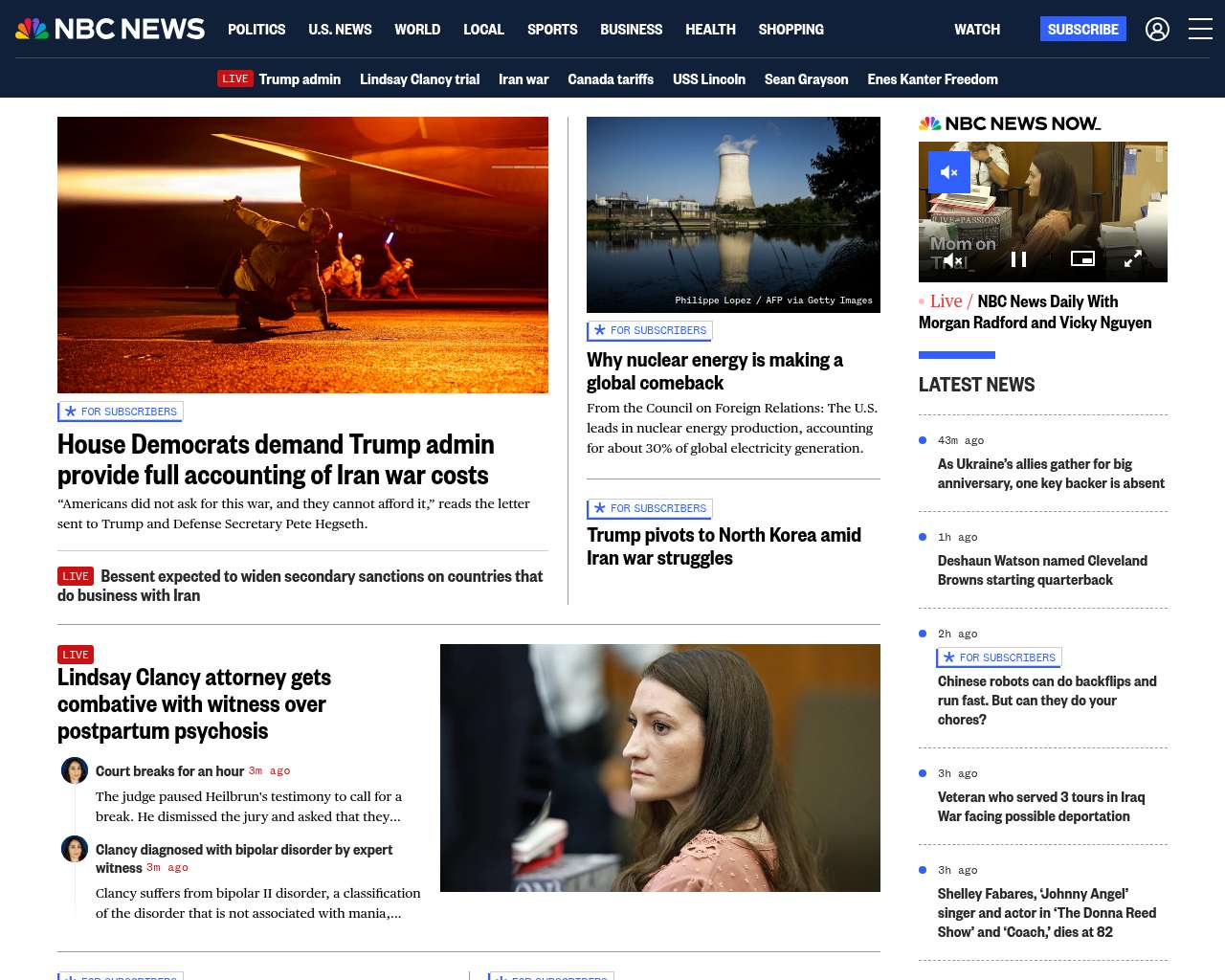This screenshot has height=980, width=1225.
Task: Read Ukraine's allies gather anniversary story
Action: (1051, 474)
